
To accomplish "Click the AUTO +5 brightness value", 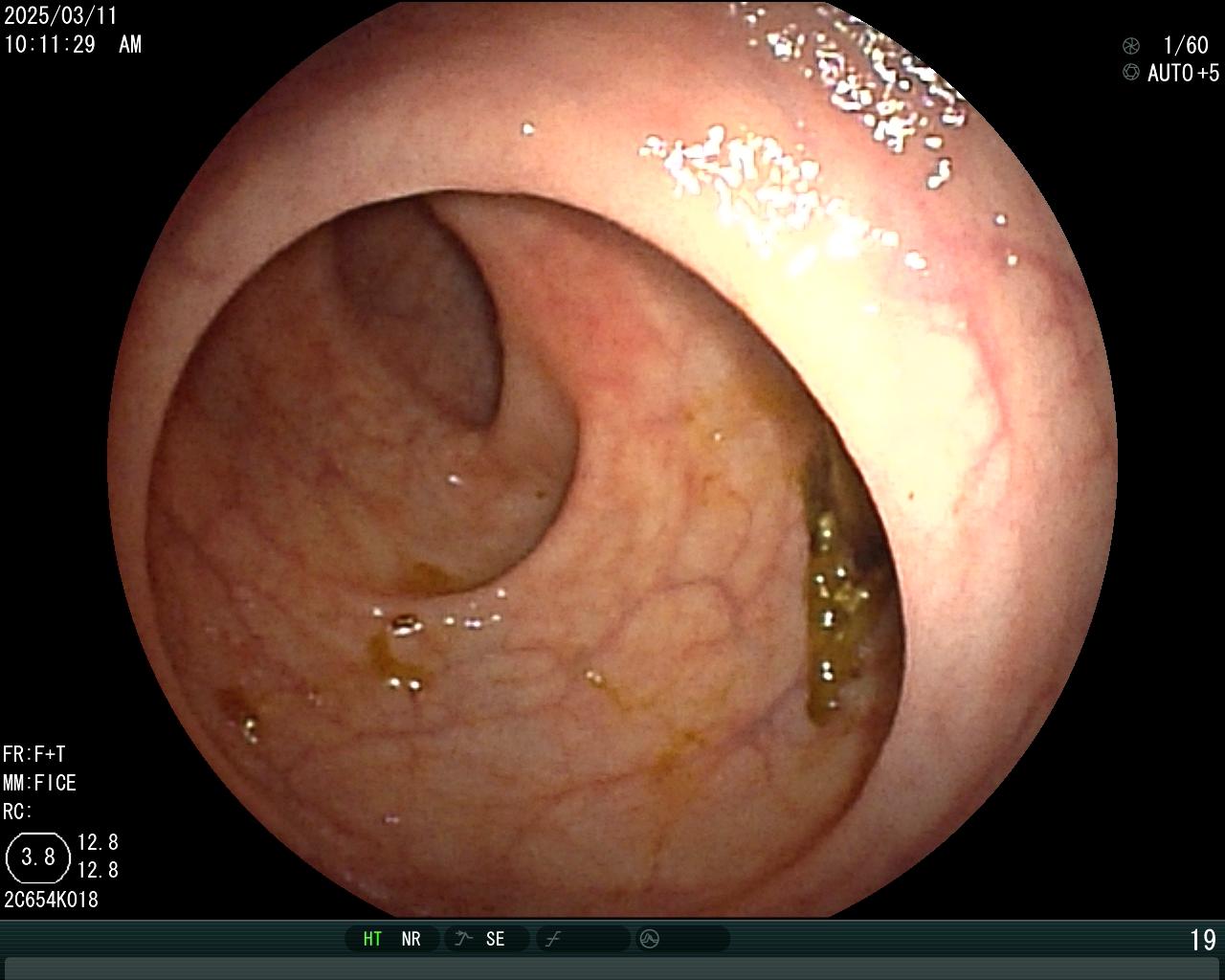I will pyautogui.click(x=1184, y=73).
